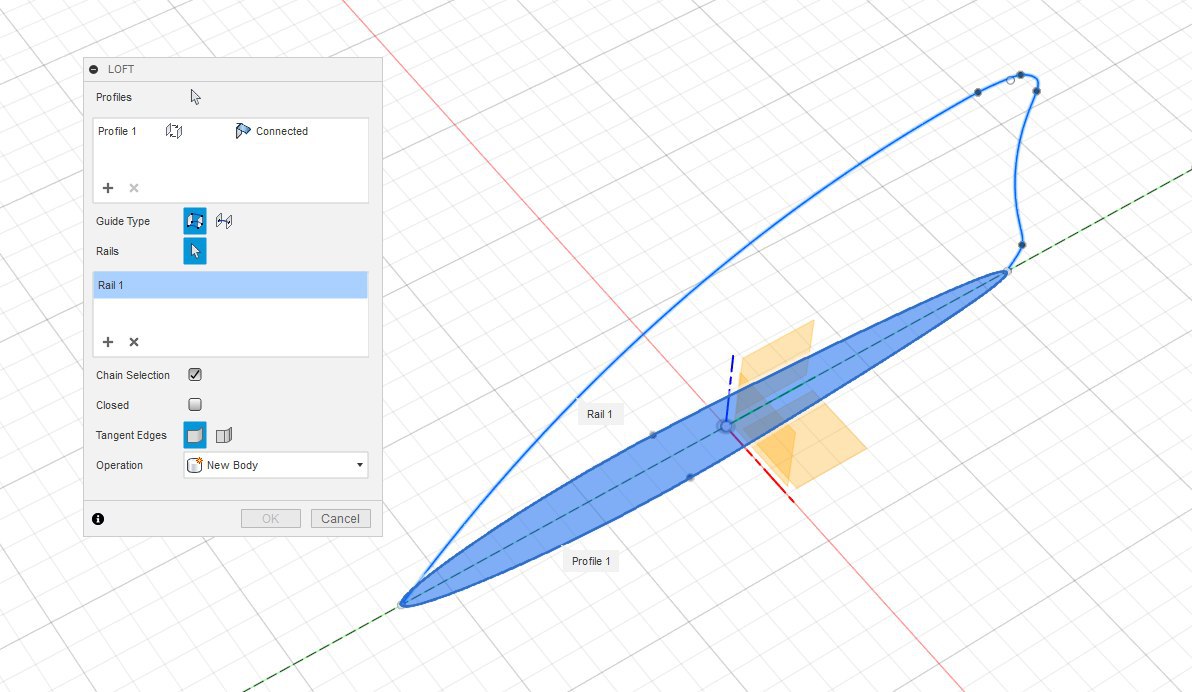Select the Profile 1 row in list
Viewport: 1192px width, 692px height.
point(230,131)
